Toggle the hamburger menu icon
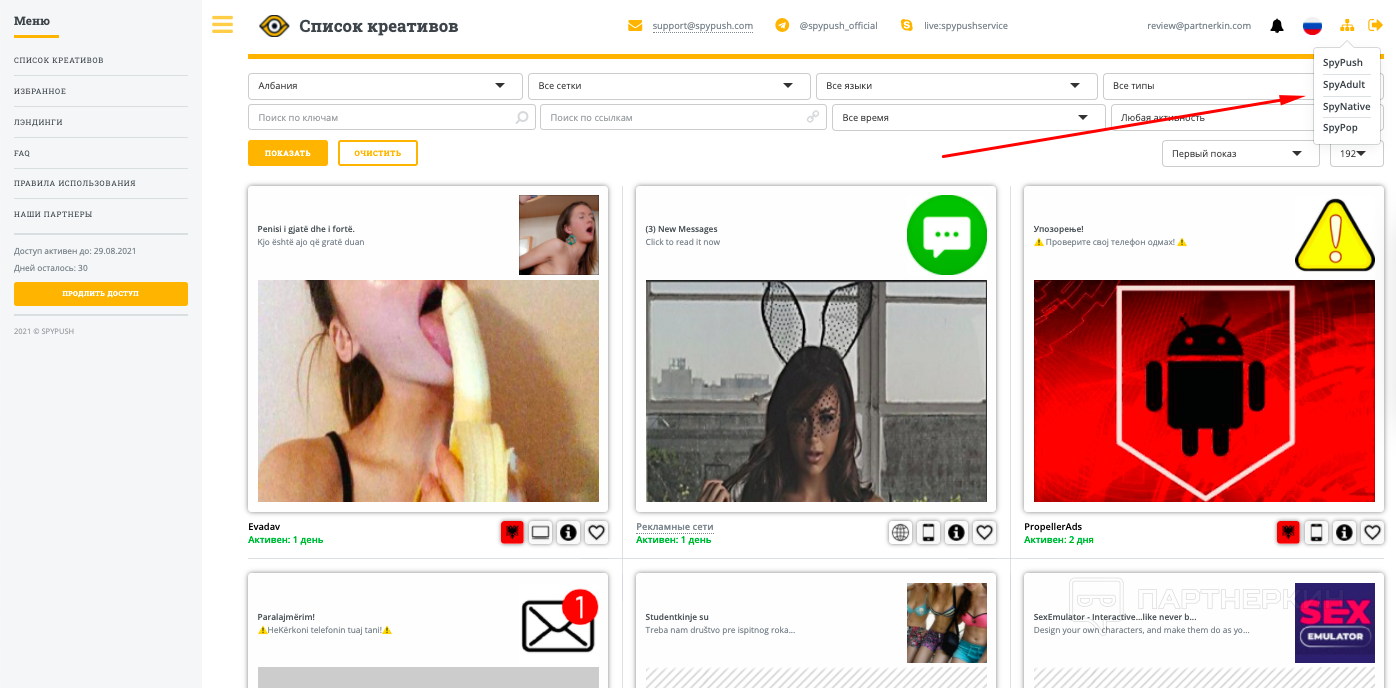Viewport: 1396px width, 688px height. coord(222,24)
